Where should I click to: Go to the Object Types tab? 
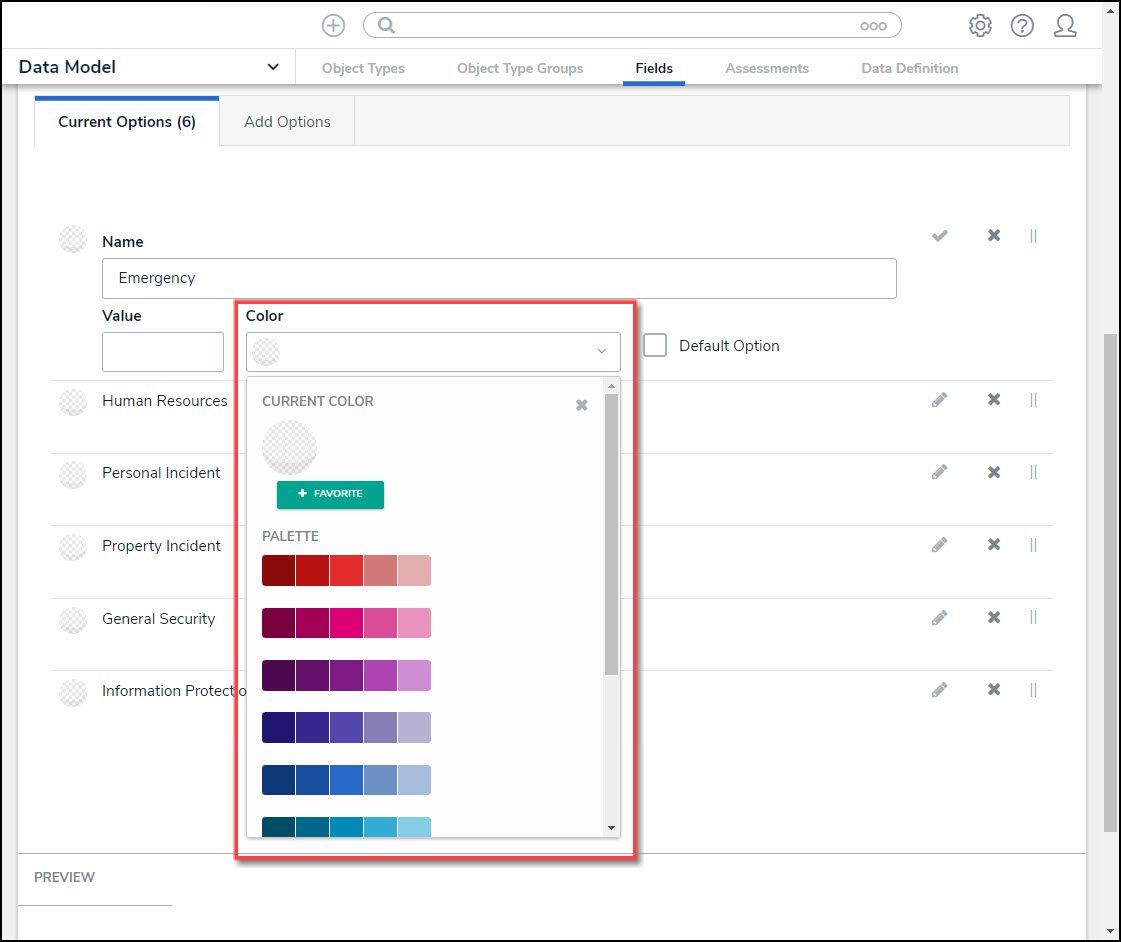click(363, 68)
